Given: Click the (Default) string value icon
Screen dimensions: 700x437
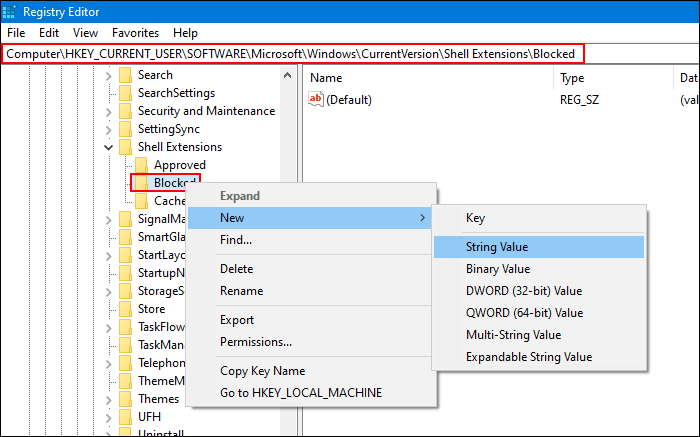Looking at the screenshot, I should click(316, 99).
